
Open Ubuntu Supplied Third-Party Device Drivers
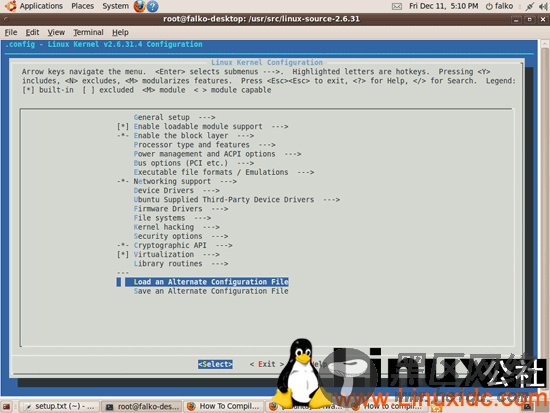237,199
